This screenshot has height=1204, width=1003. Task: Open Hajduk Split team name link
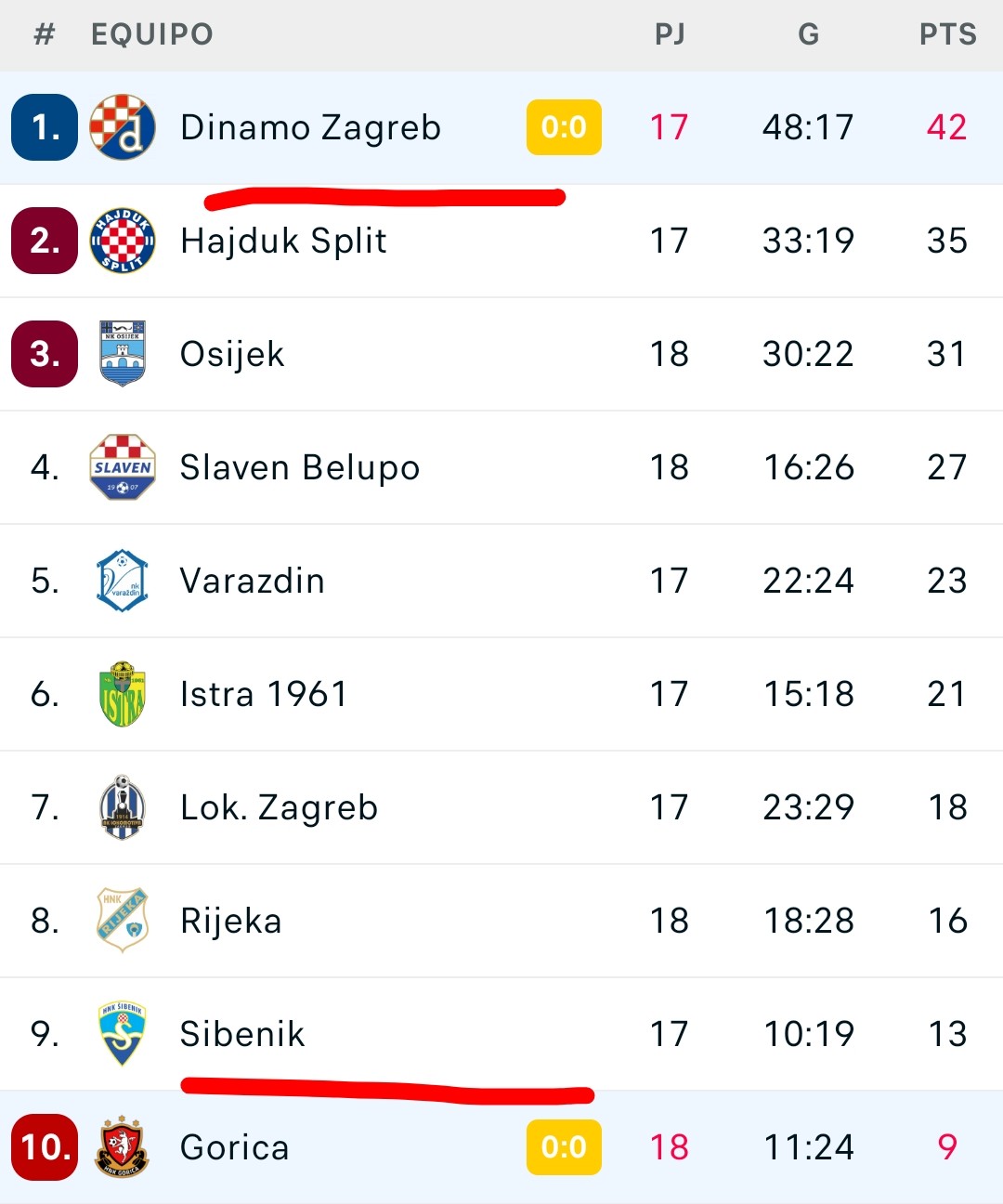[x=283, y=241]
